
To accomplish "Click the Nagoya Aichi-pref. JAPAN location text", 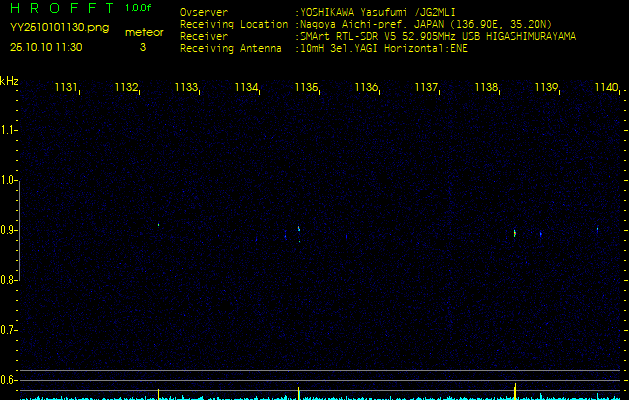I will click(426, 24).
